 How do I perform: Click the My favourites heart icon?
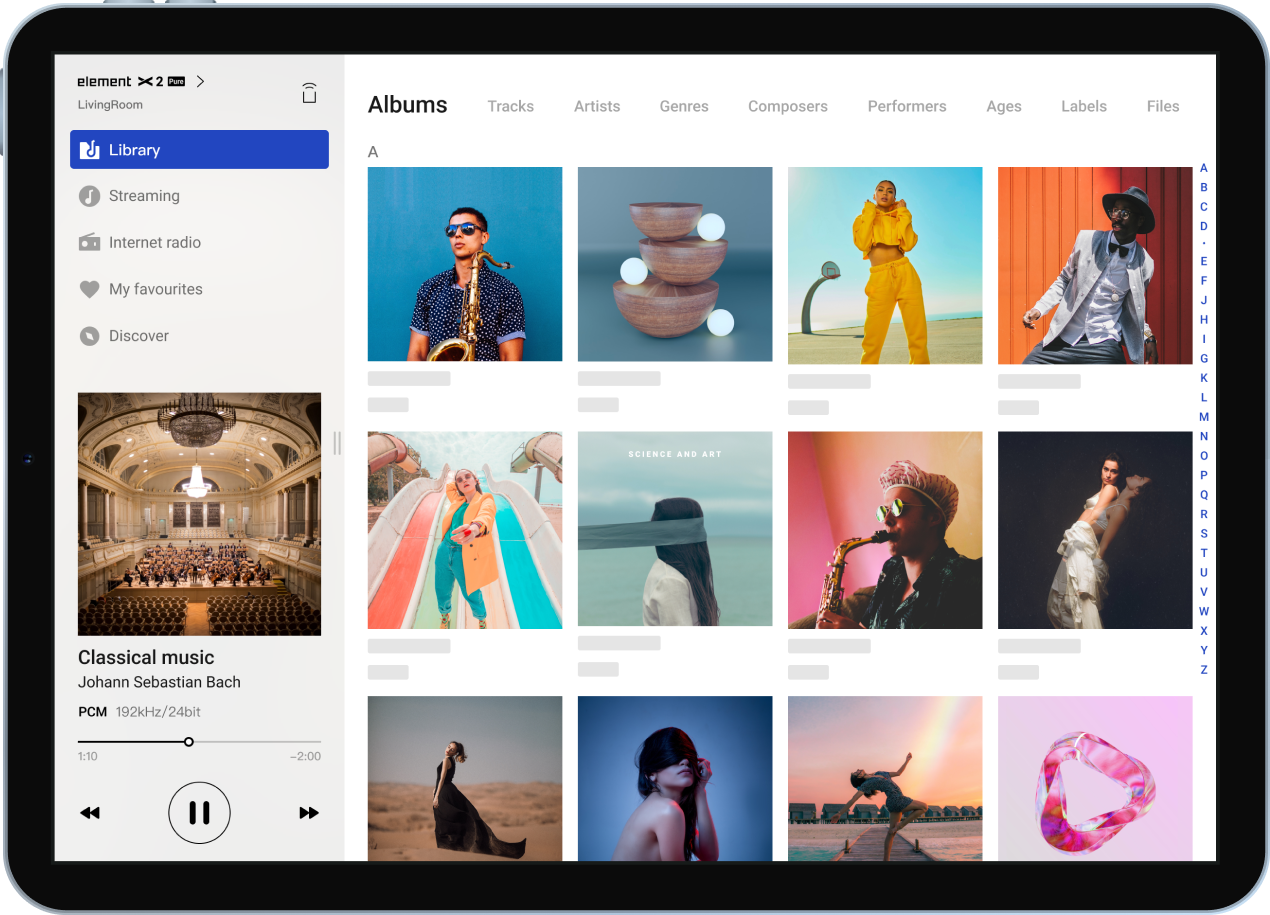point(90,289)
